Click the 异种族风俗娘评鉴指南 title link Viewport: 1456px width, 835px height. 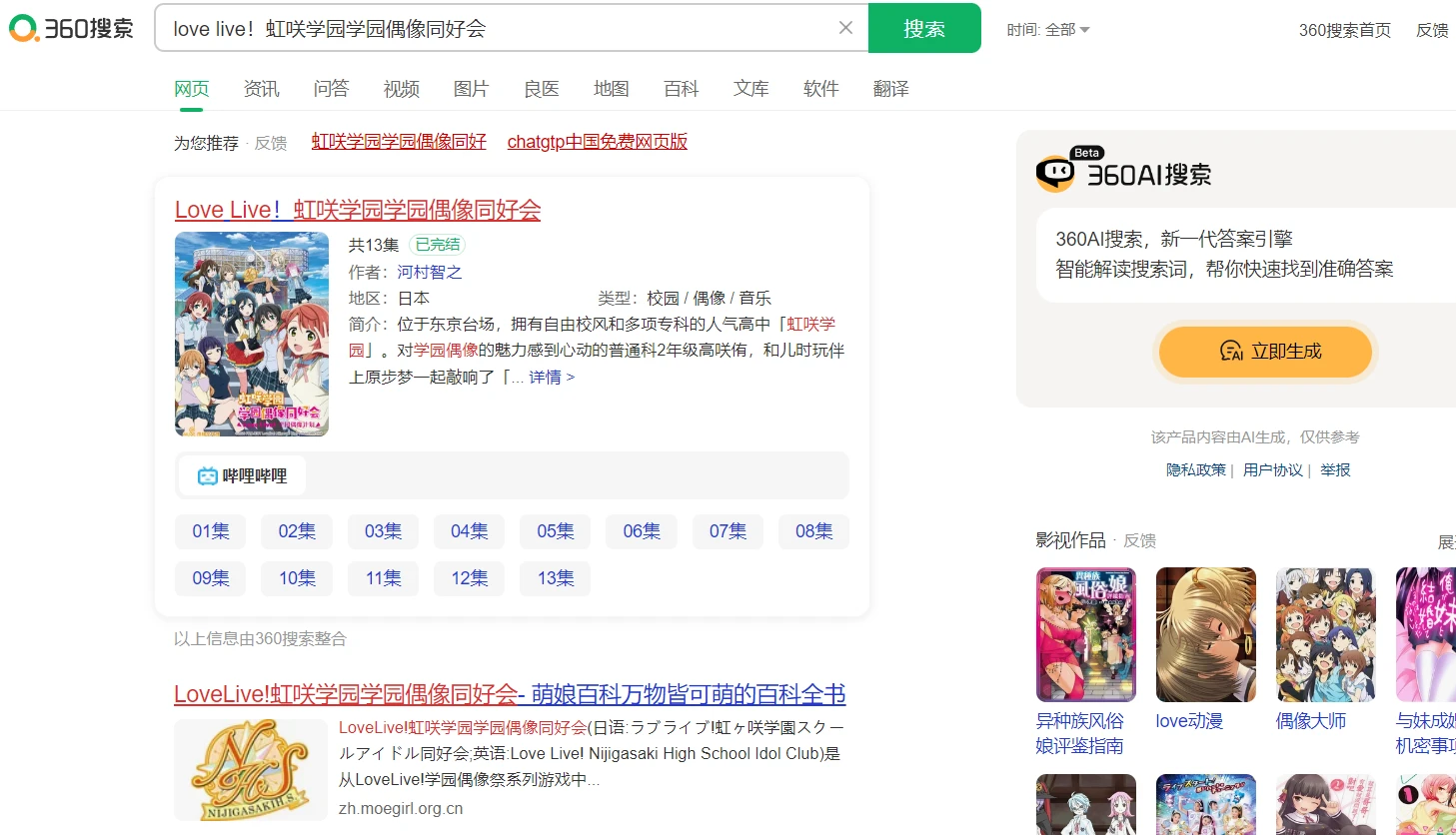[1080, 733]
